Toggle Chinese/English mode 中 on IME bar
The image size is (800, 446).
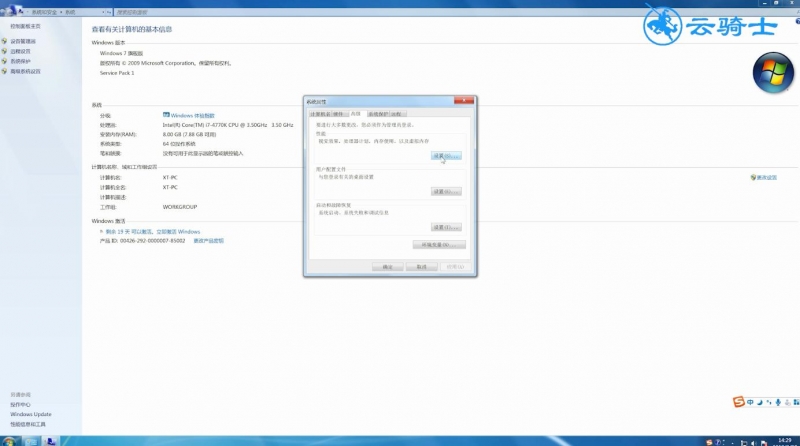coord(750,403)
